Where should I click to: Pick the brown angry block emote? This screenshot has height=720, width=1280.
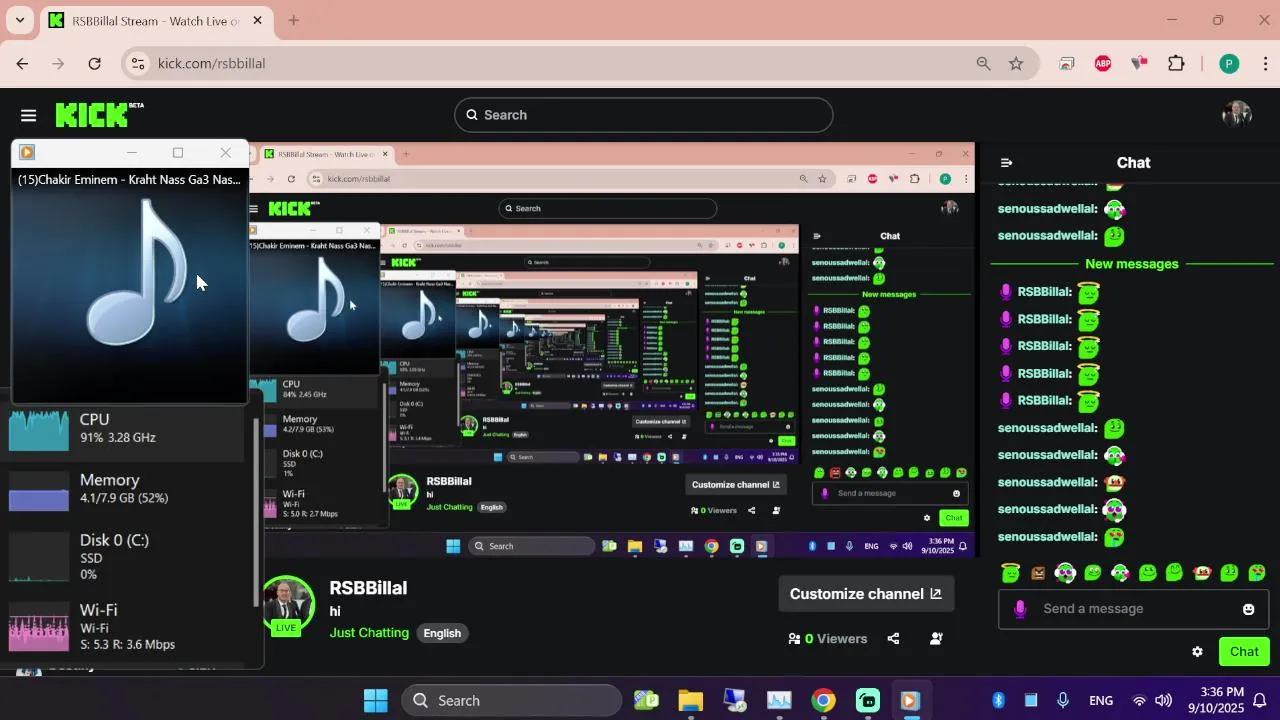click(x=1038, y=573)
